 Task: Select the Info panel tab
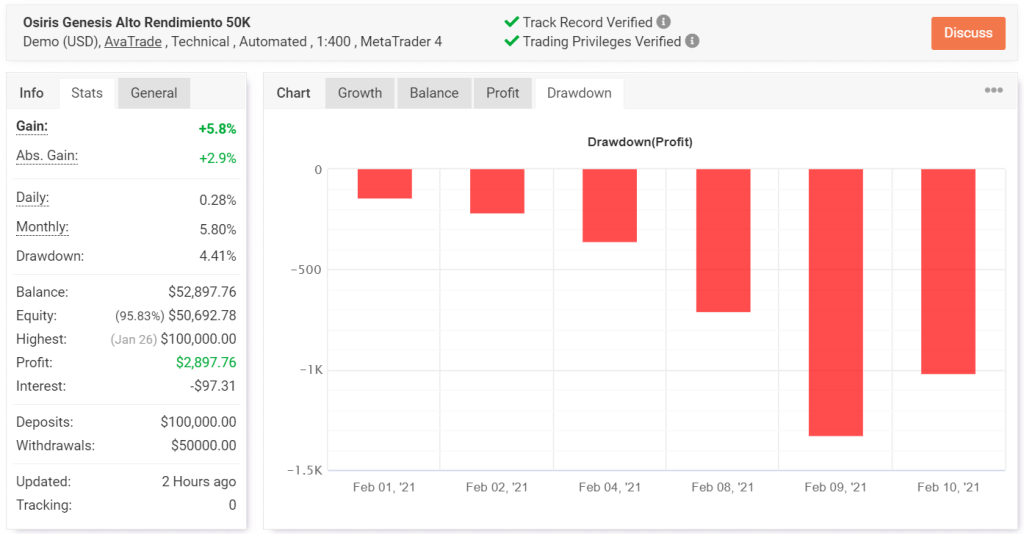[x=32, y=93]
